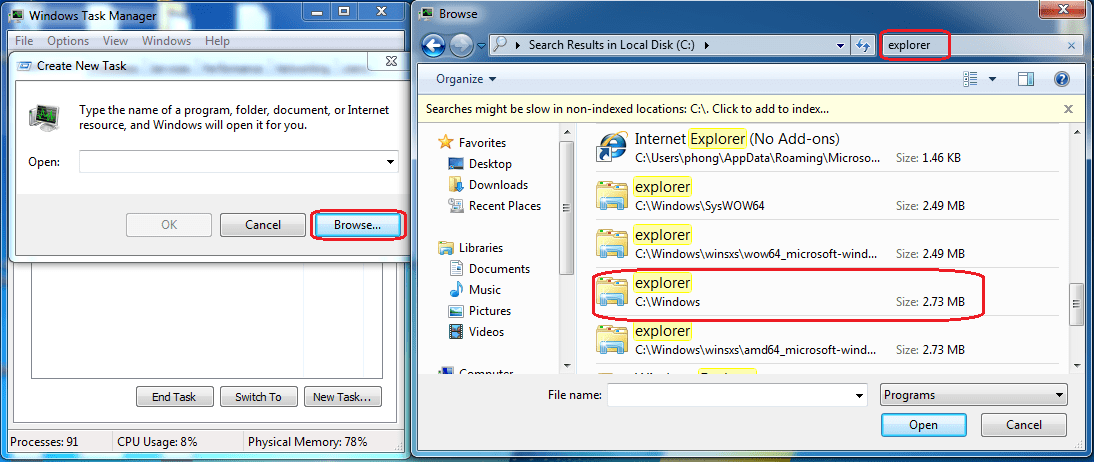Image resolution: width=1094 pixels, height=462 pixels.
Task: Click the File name input field
Action: click(x=730, y=395)
